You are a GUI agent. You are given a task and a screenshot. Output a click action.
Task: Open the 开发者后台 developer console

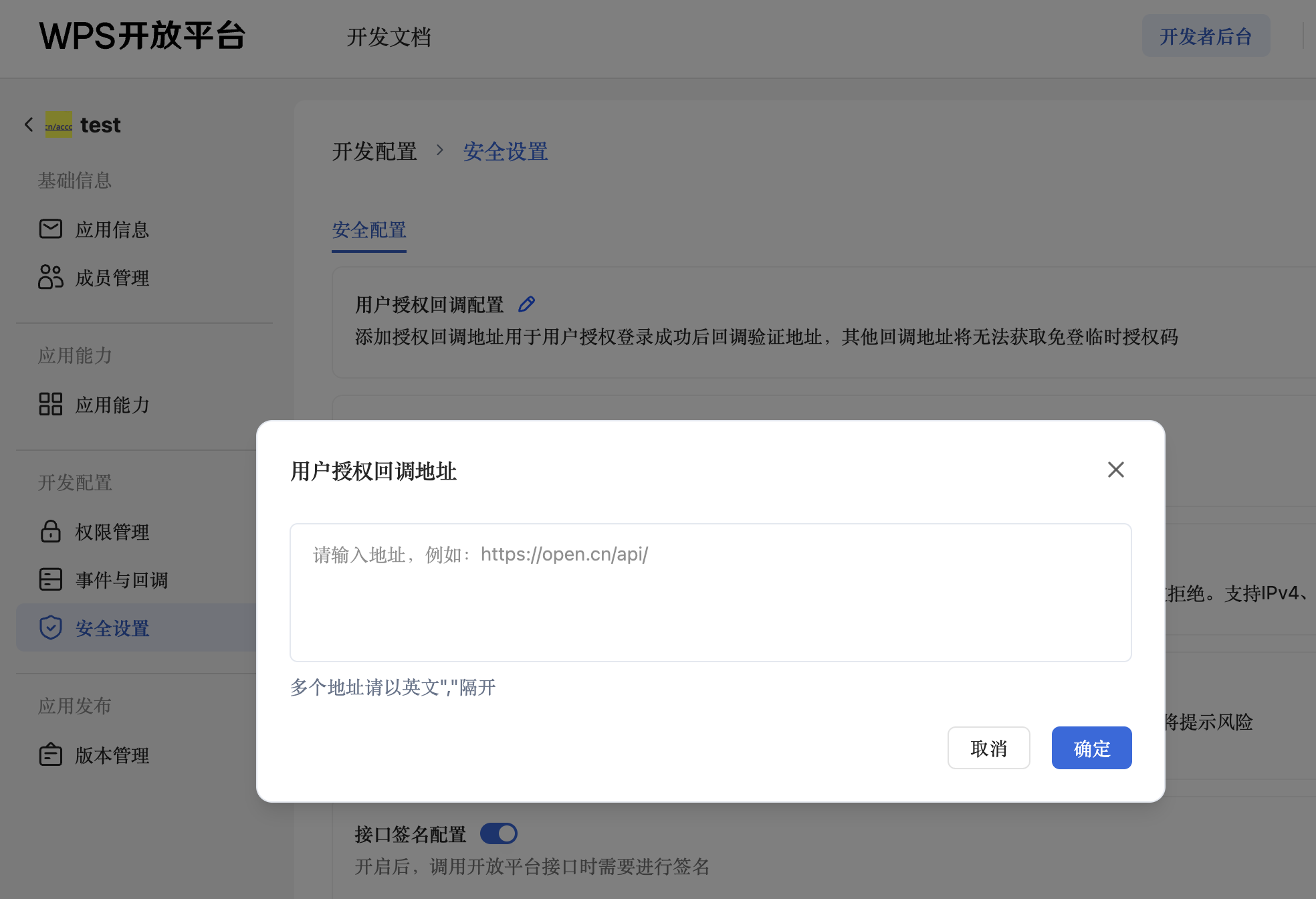[x=1206, y=36]
